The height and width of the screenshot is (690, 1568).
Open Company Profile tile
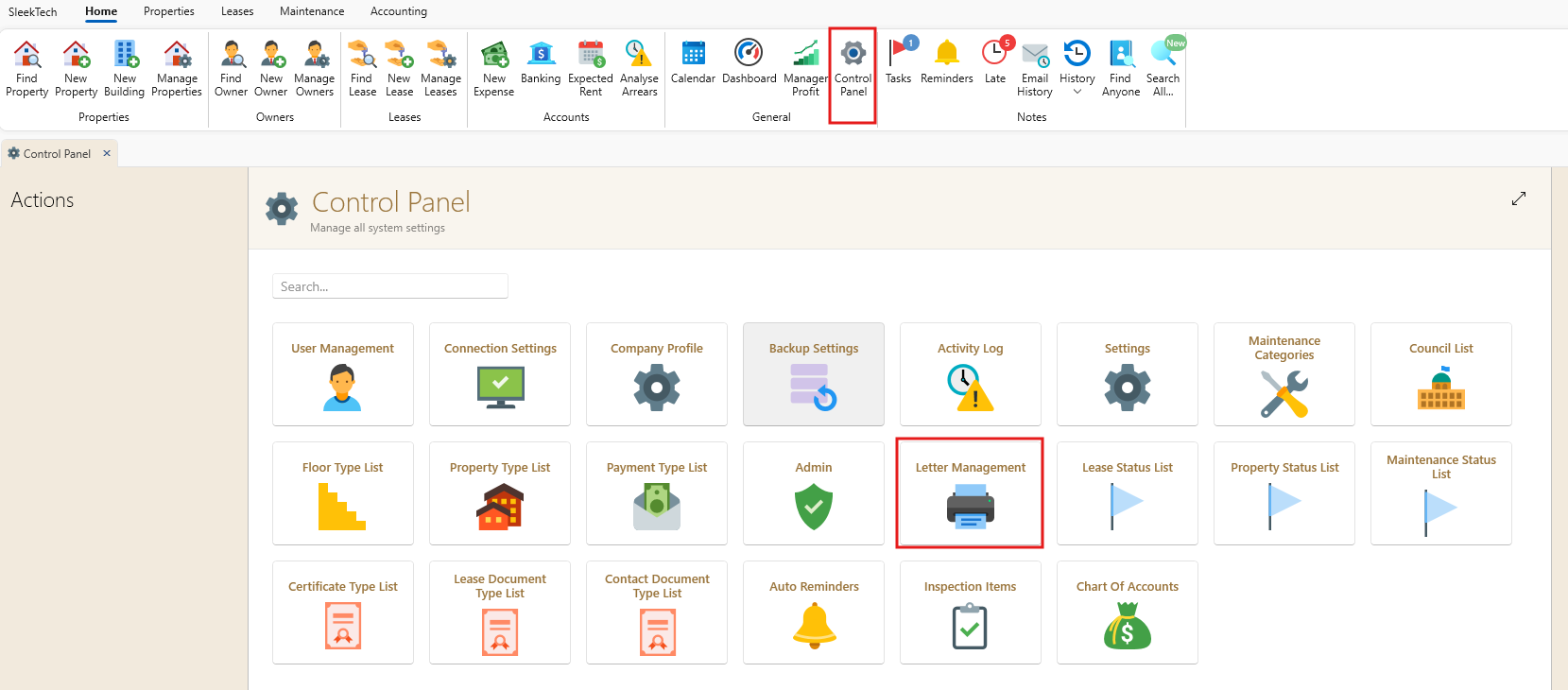[x=657, y=374]
